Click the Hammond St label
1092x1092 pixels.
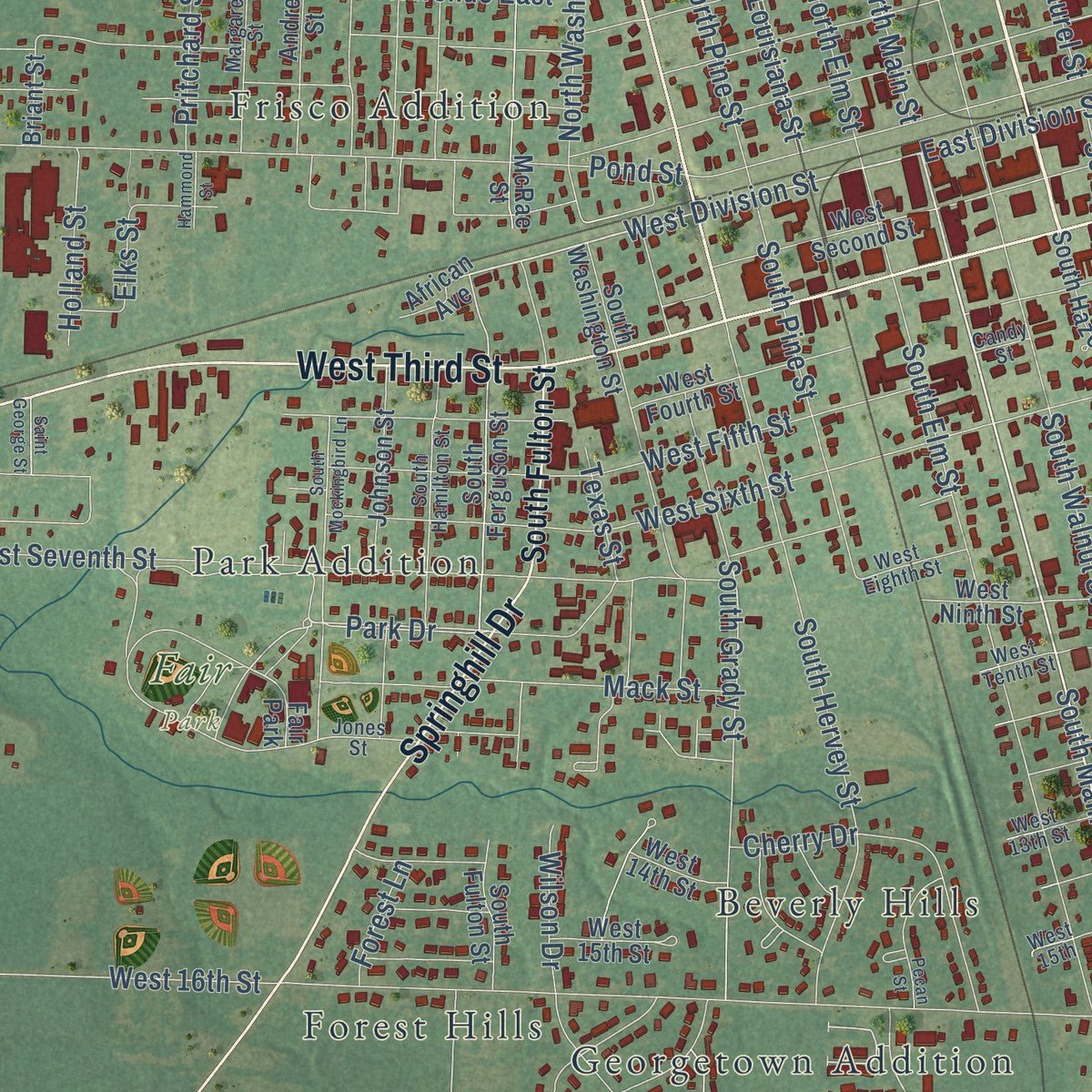197,189
